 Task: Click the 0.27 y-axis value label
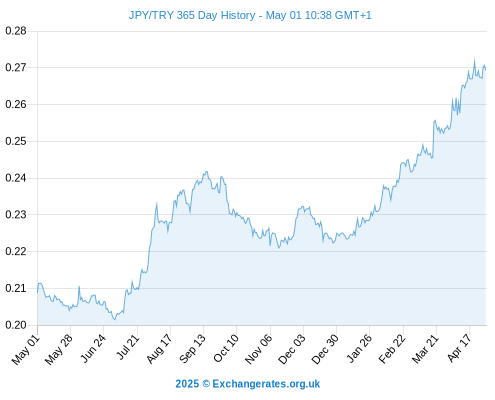pyautogui.click(x=16, y=68)
